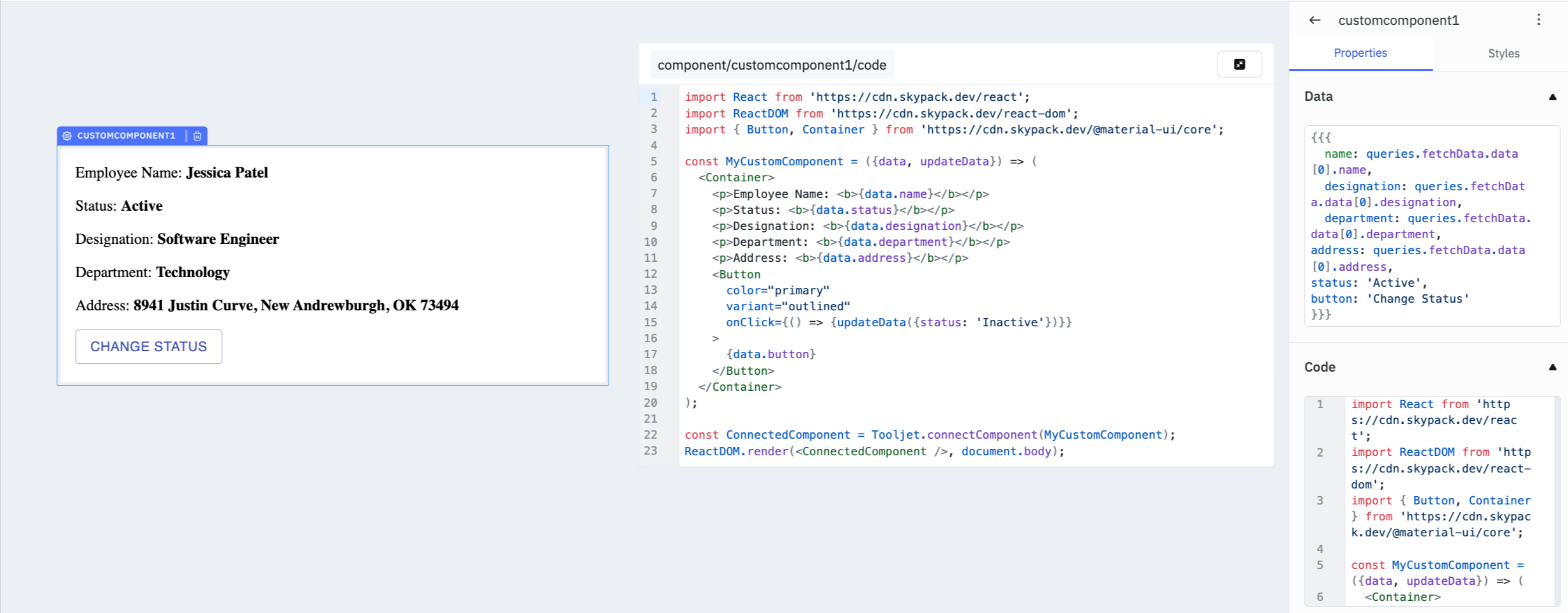Click the customcomponent1 name field
1568x613 pixels.
tap(1398, 20)
